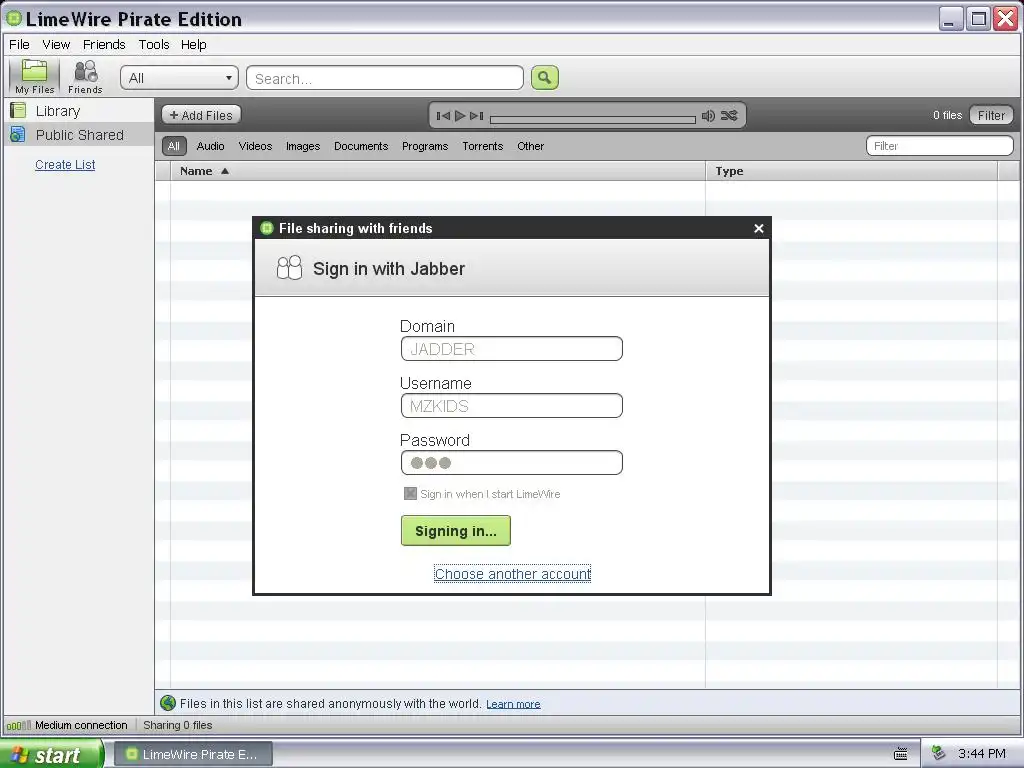Click the 3:44 PM taskbar clock
This screenshot has width=1024, height=768.
point(982,754)
